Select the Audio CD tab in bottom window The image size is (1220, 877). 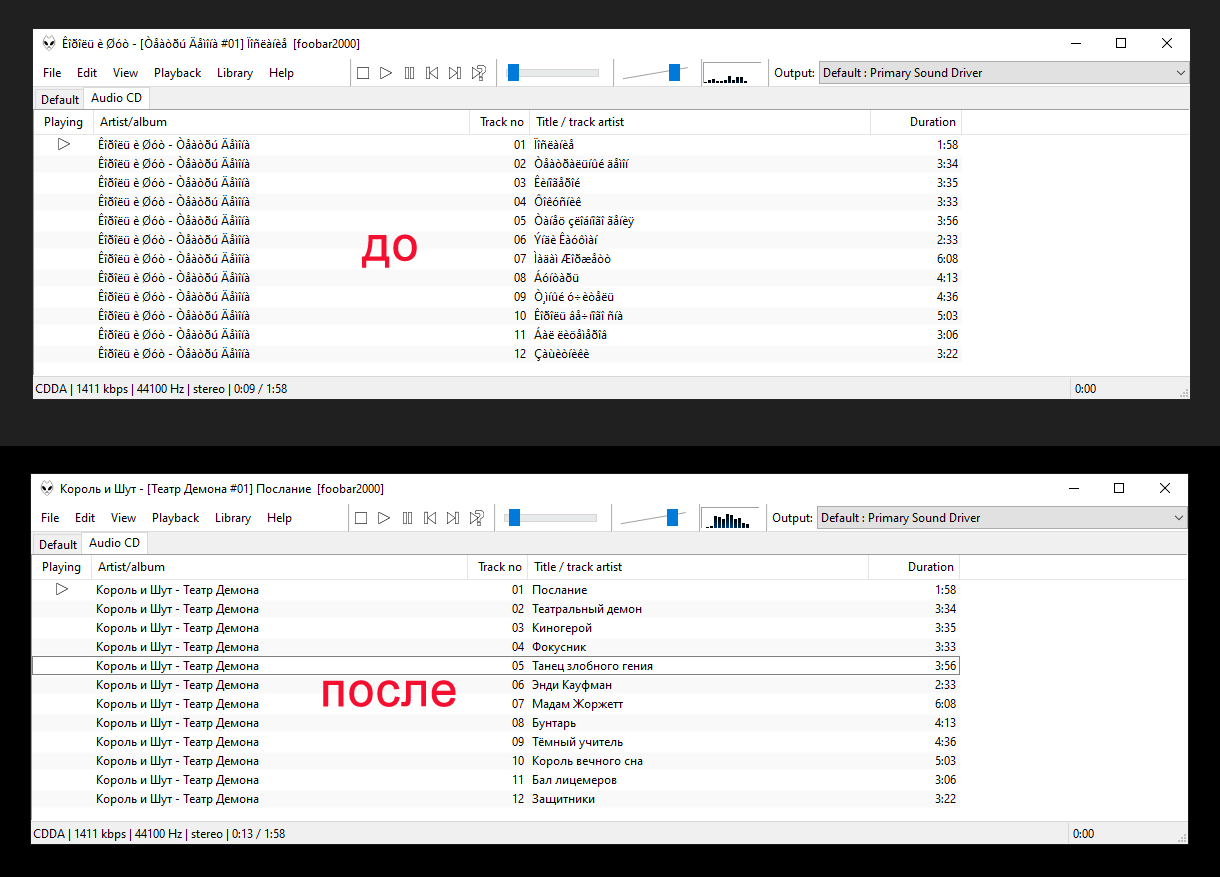[115, 543]
